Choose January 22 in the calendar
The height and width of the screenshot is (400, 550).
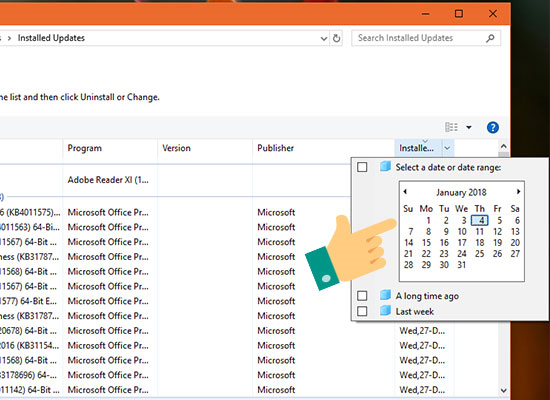[x=426, y=254]
